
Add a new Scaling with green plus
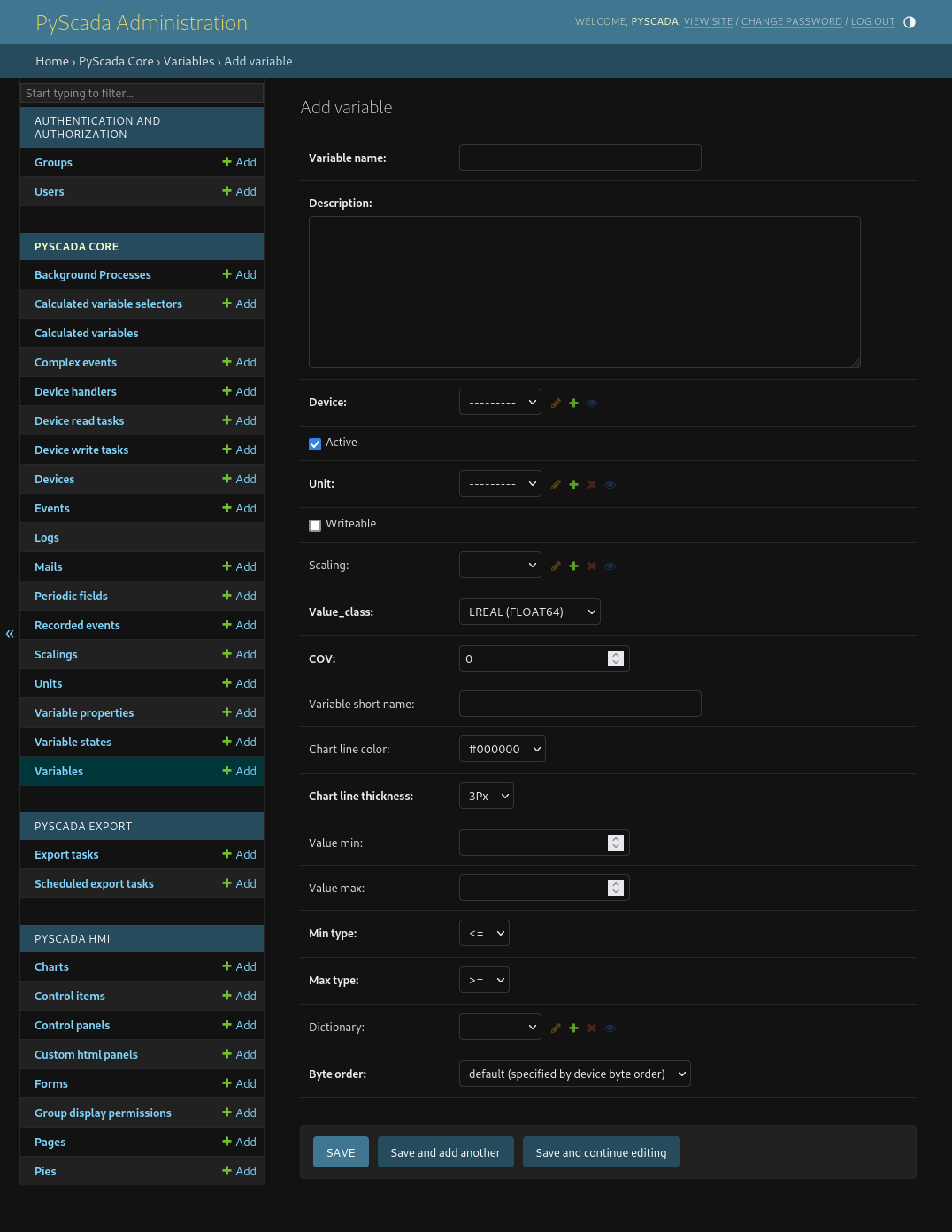coord(573,566)
